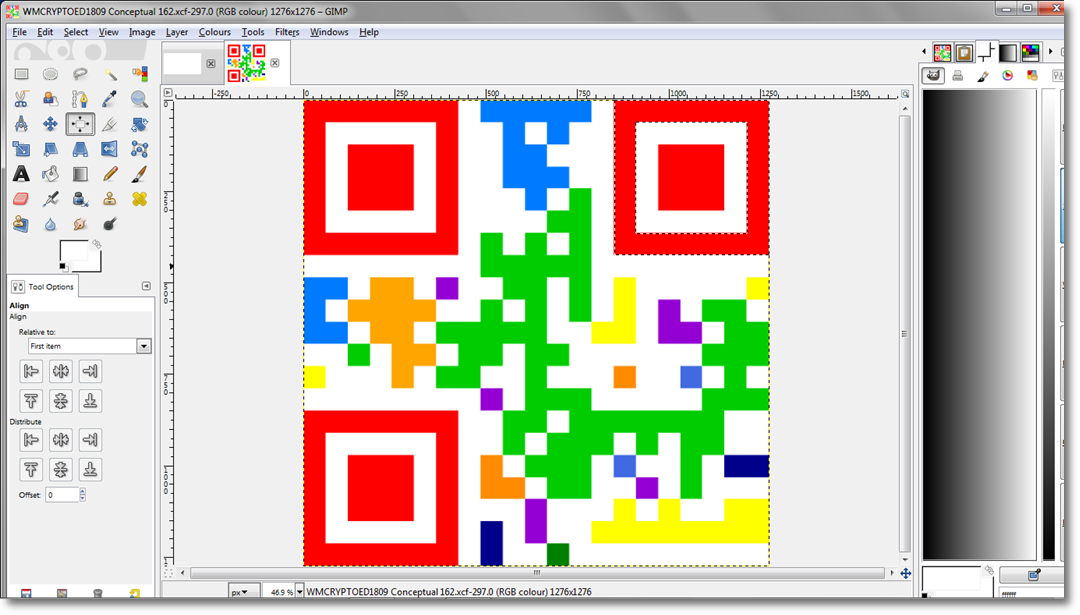Select the Paintbrush tool
The width and height of the screenshot is (1080, 615).
coord(139,174)
